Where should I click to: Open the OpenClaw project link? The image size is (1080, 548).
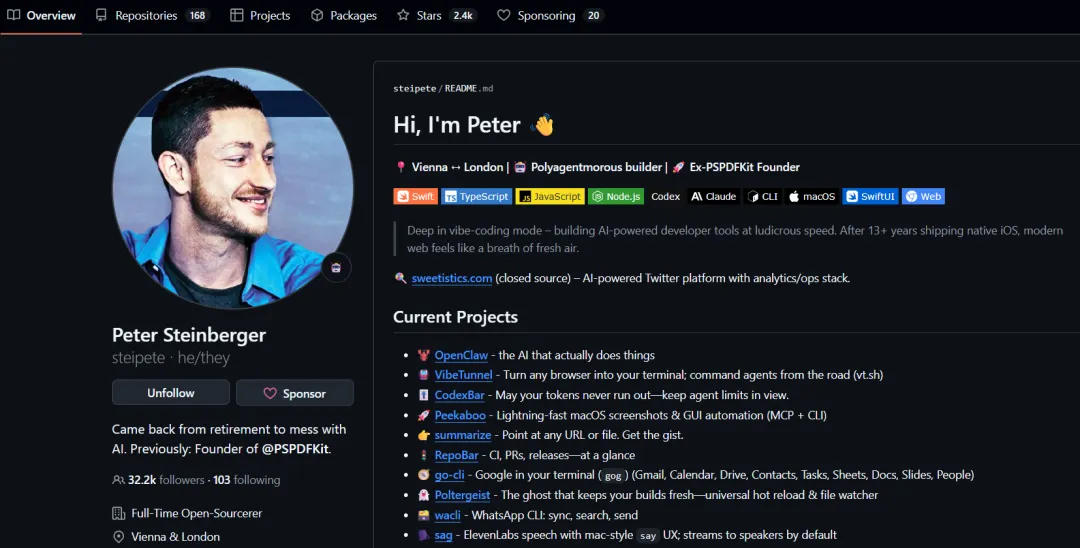coord(461,355)
